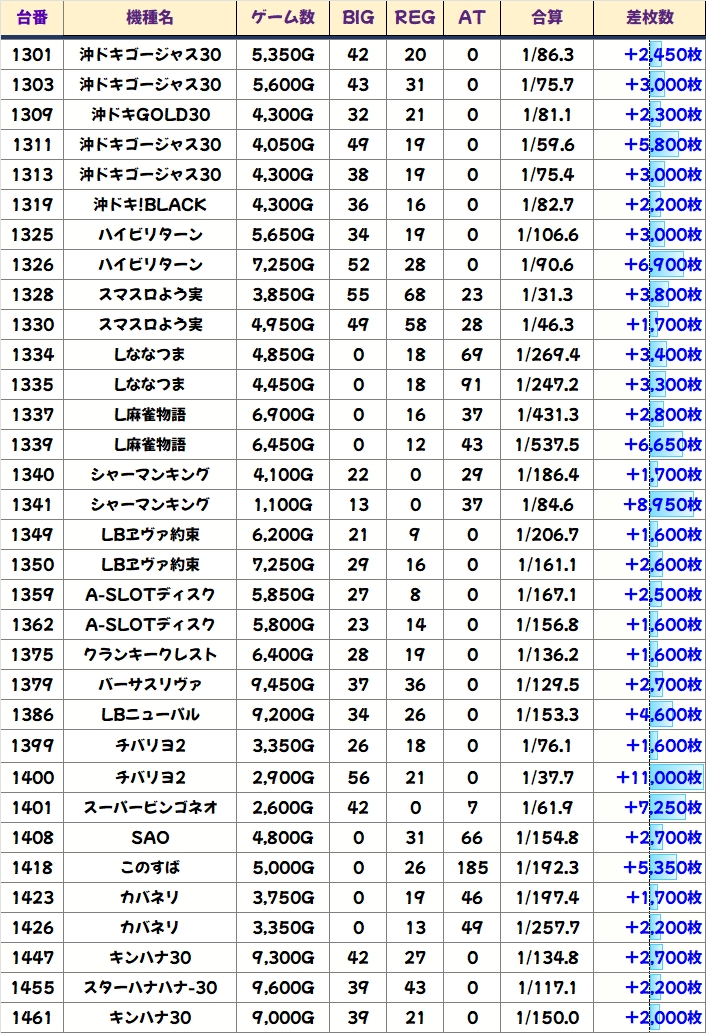Select machine number 1399 cell
706x1033 pixels.
pos(32,746)
